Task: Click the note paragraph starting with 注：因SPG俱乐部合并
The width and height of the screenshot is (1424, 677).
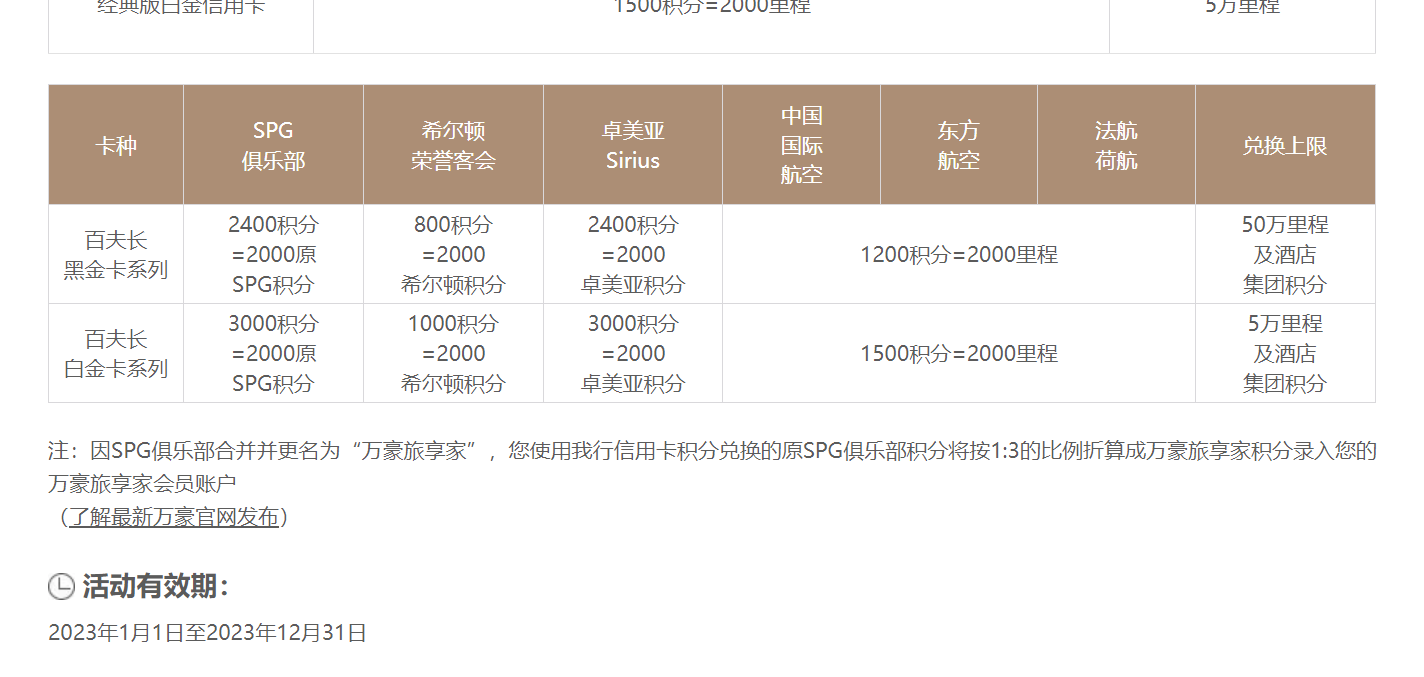Action: pyautogui.click(x=712, y=467)
